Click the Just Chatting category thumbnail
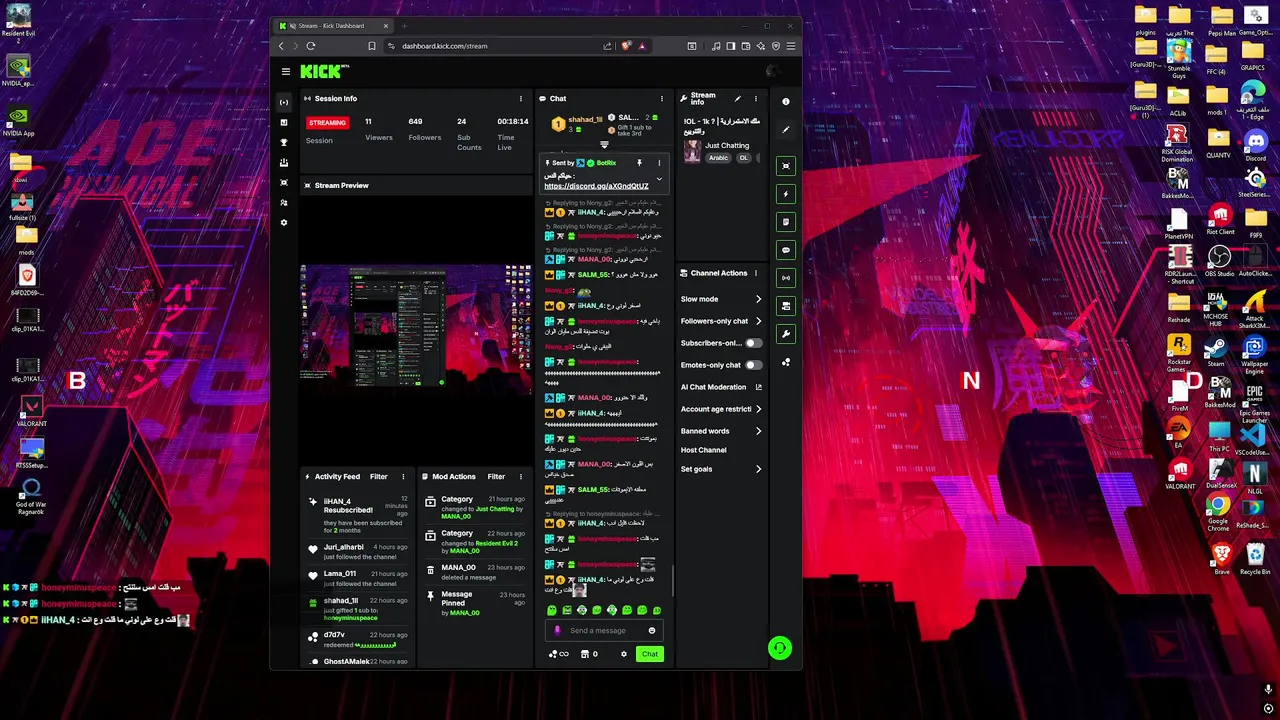The image size is (1280, 720). 692,151
